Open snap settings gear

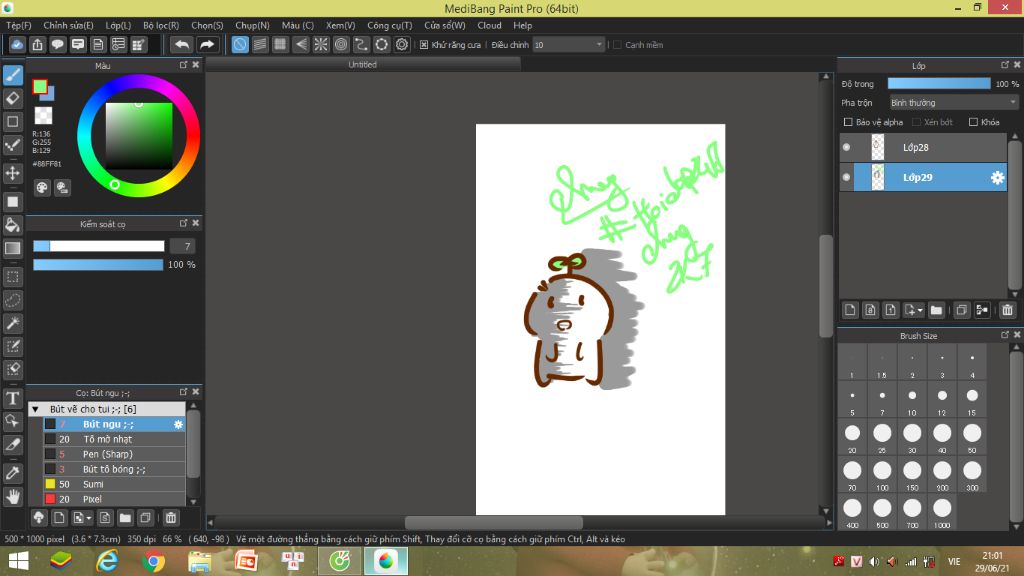point(402,44)
